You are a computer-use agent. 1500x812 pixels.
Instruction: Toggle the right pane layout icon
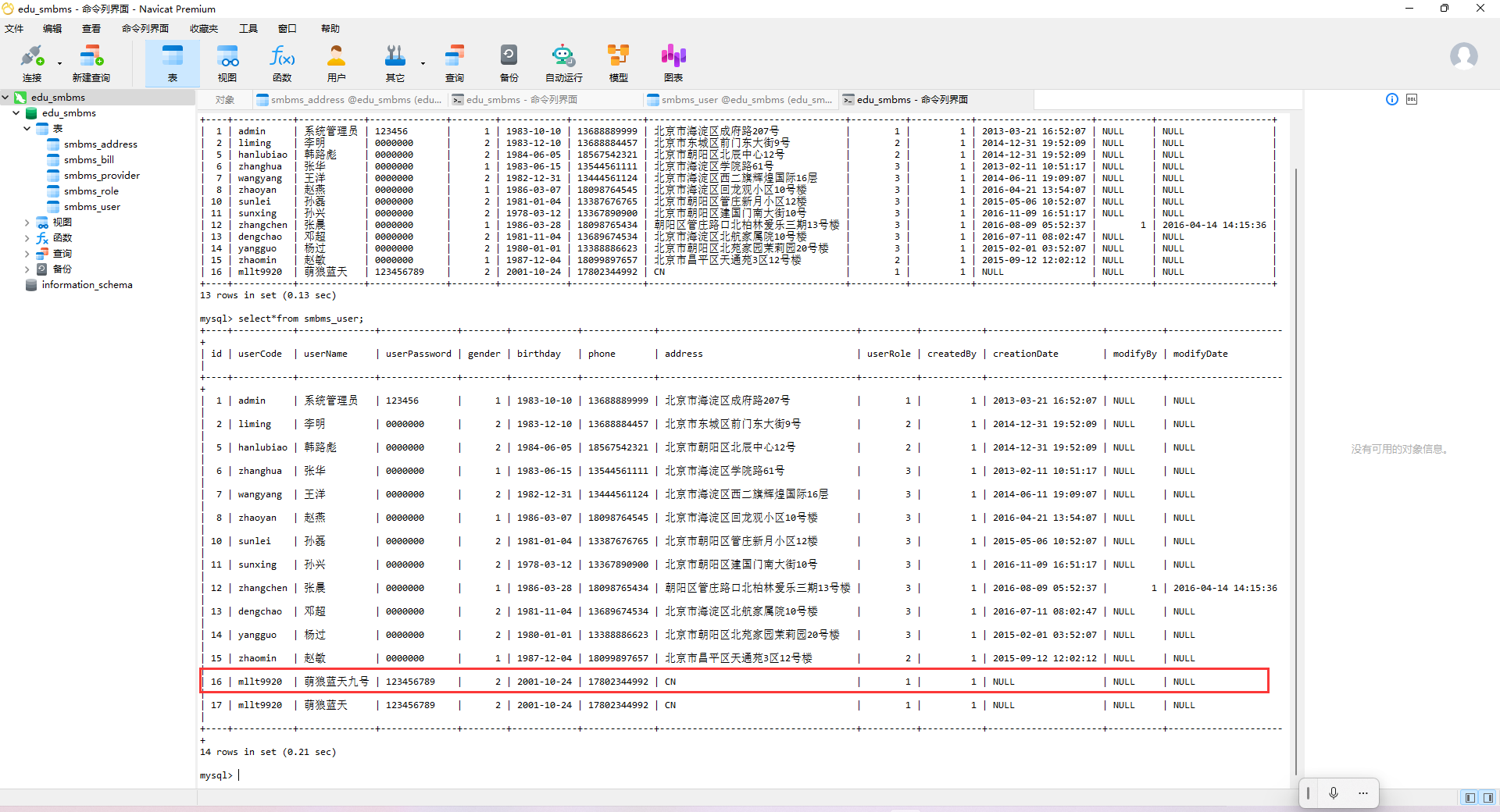coord(1487,797)
